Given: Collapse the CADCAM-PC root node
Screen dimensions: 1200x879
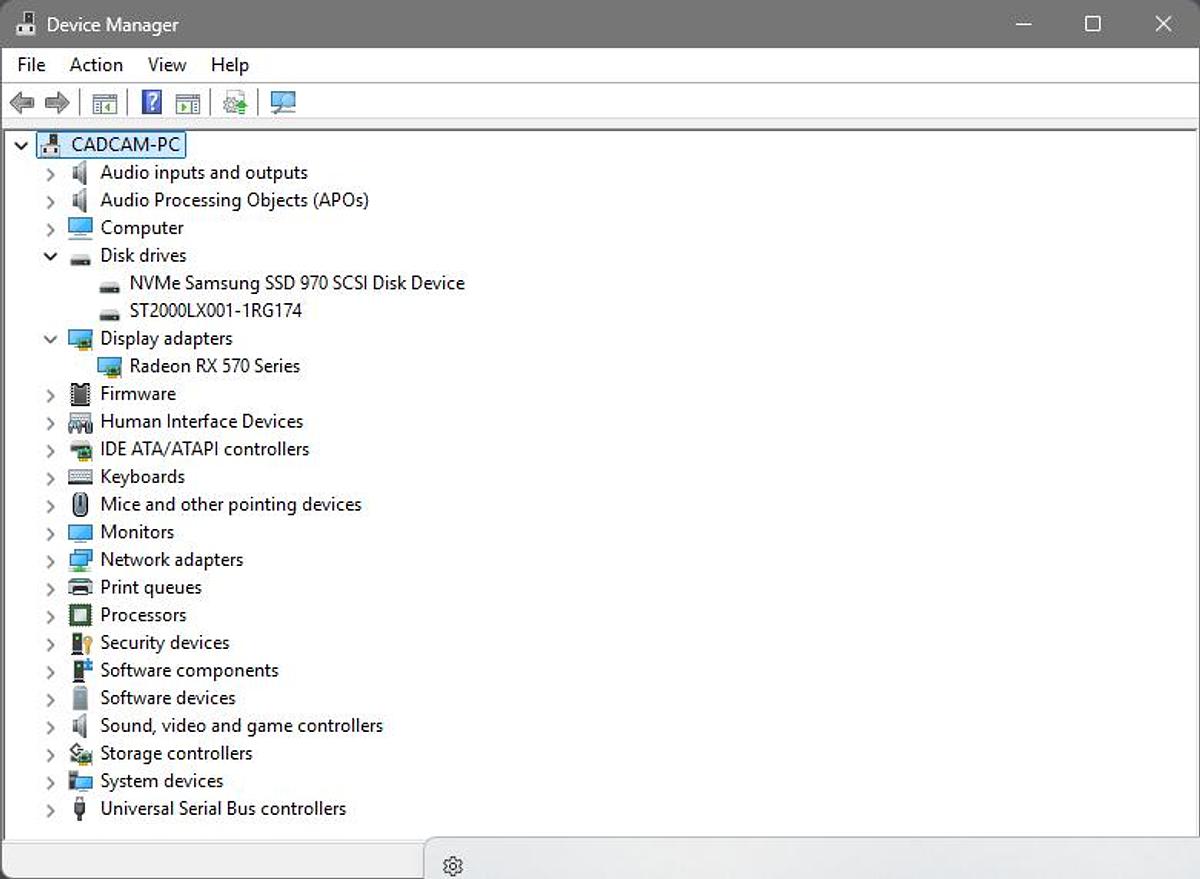Looking at the screenshot, I should 21,146.
